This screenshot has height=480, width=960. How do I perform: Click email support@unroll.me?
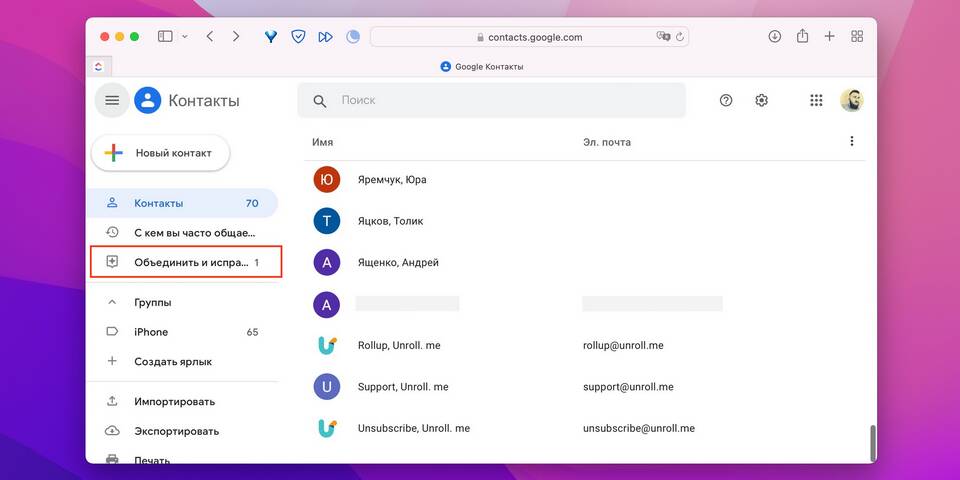(x=628, y=387)
